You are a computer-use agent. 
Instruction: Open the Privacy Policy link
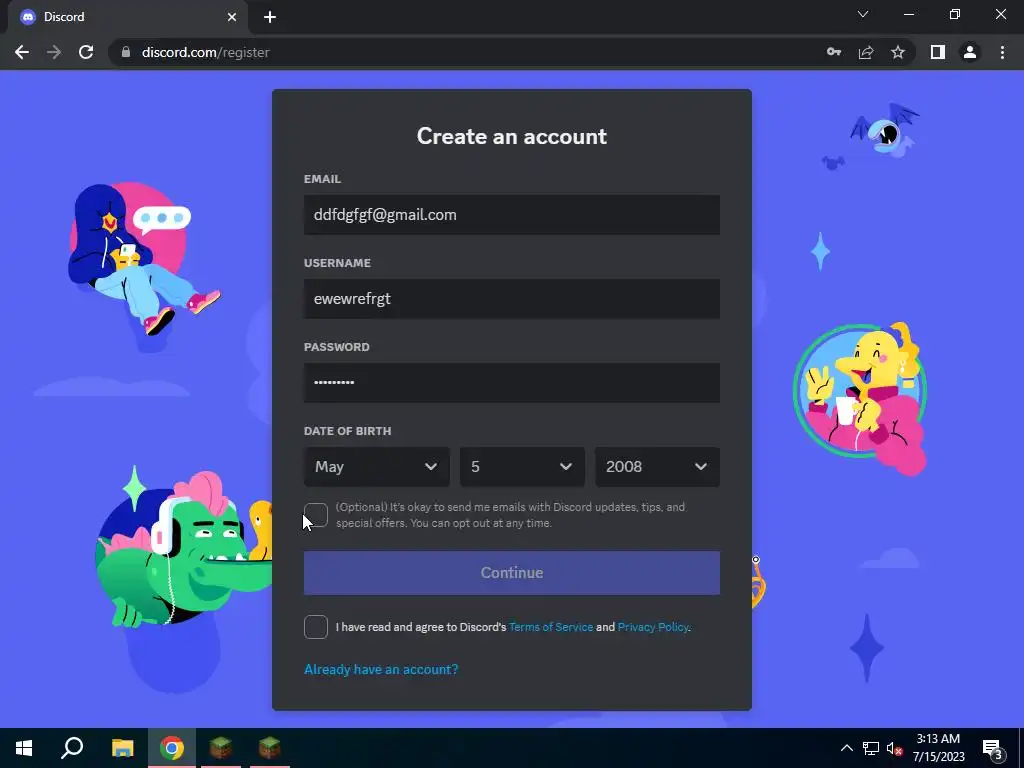[x=652, y=627]
